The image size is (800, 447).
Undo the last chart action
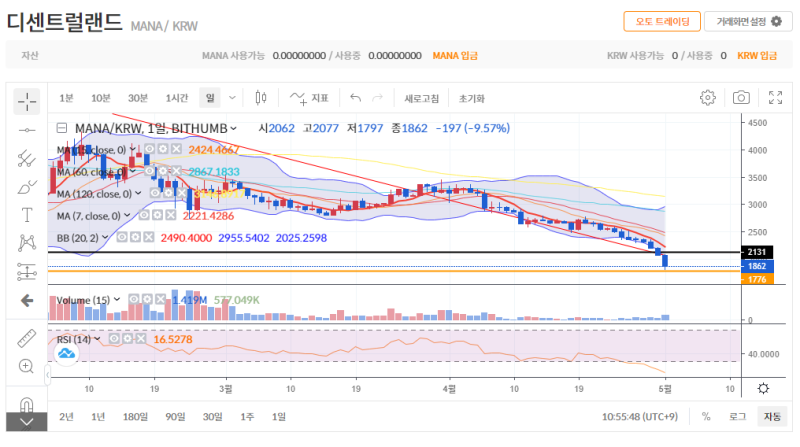356,97
